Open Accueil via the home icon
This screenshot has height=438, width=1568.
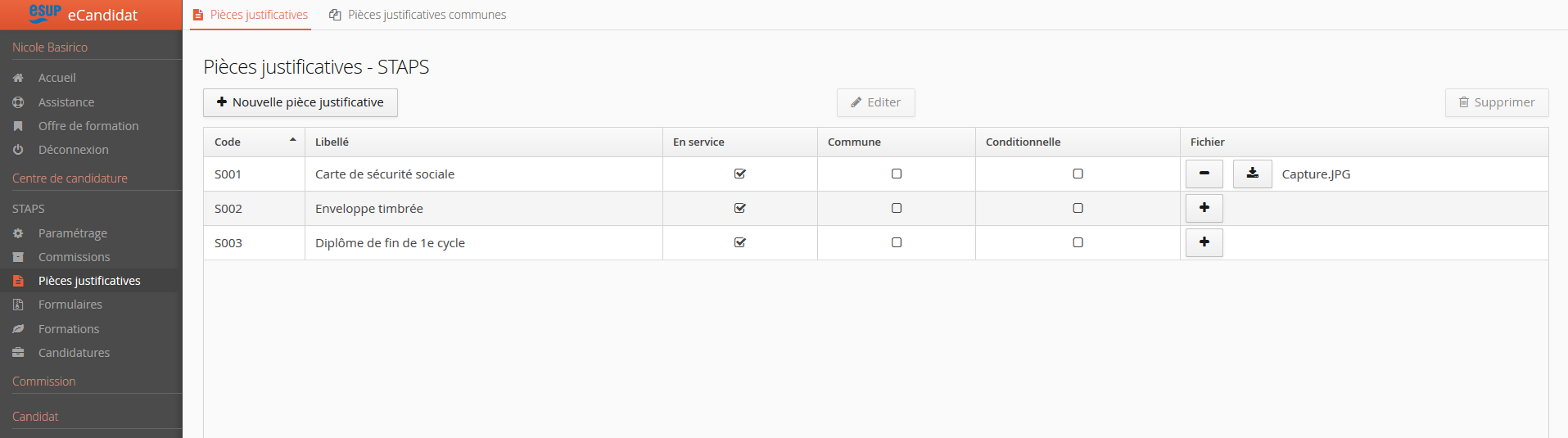(18, 78)
